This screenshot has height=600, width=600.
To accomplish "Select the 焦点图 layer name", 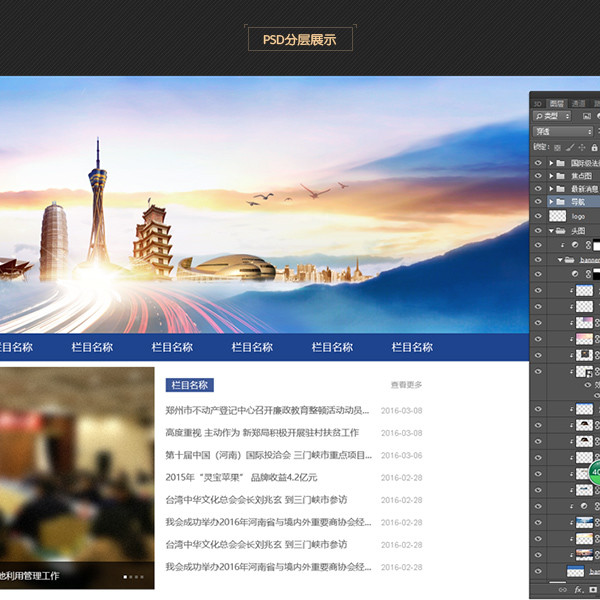I will click(x=581, y=176).
